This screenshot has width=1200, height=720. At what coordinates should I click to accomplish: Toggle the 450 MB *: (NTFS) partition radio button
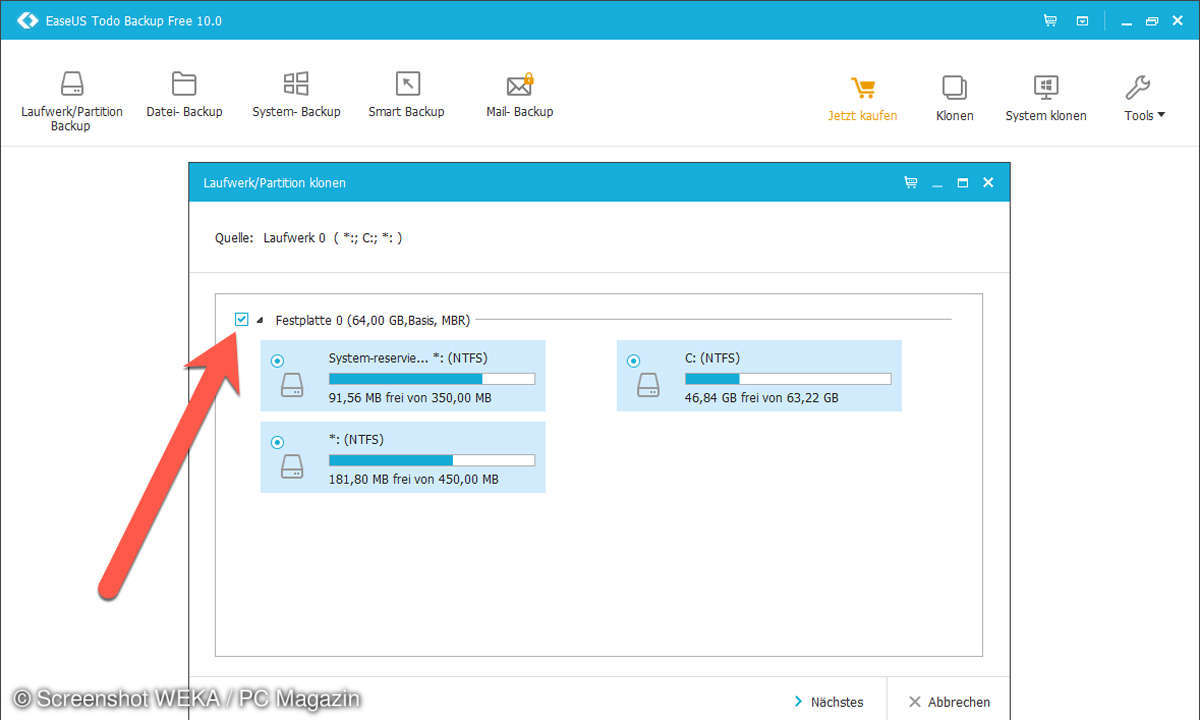pyautogui.click(x=277, y=442)
